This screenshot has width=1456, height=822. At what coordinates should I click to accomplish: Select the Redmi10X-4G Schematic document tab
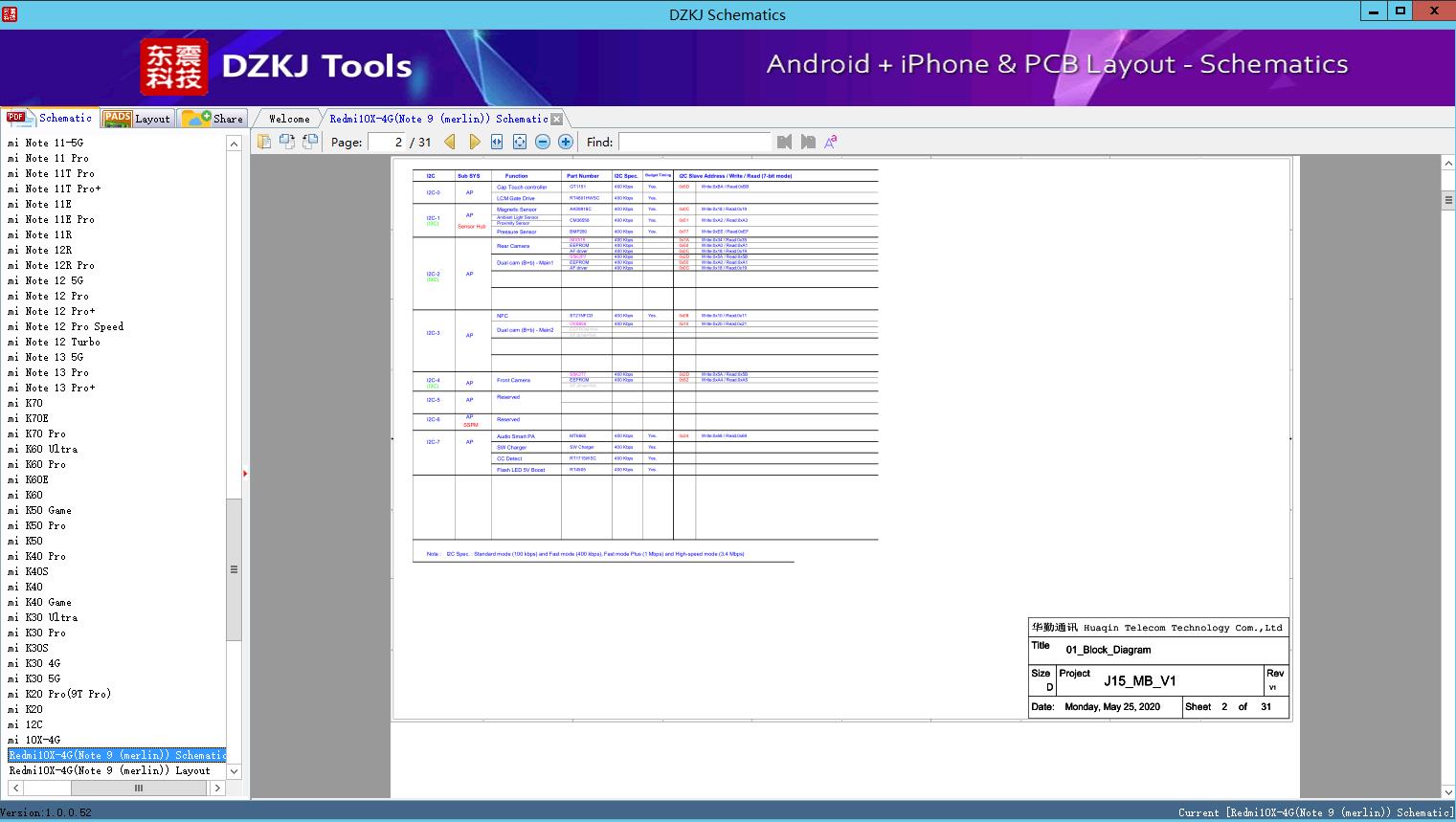point(438,119)
